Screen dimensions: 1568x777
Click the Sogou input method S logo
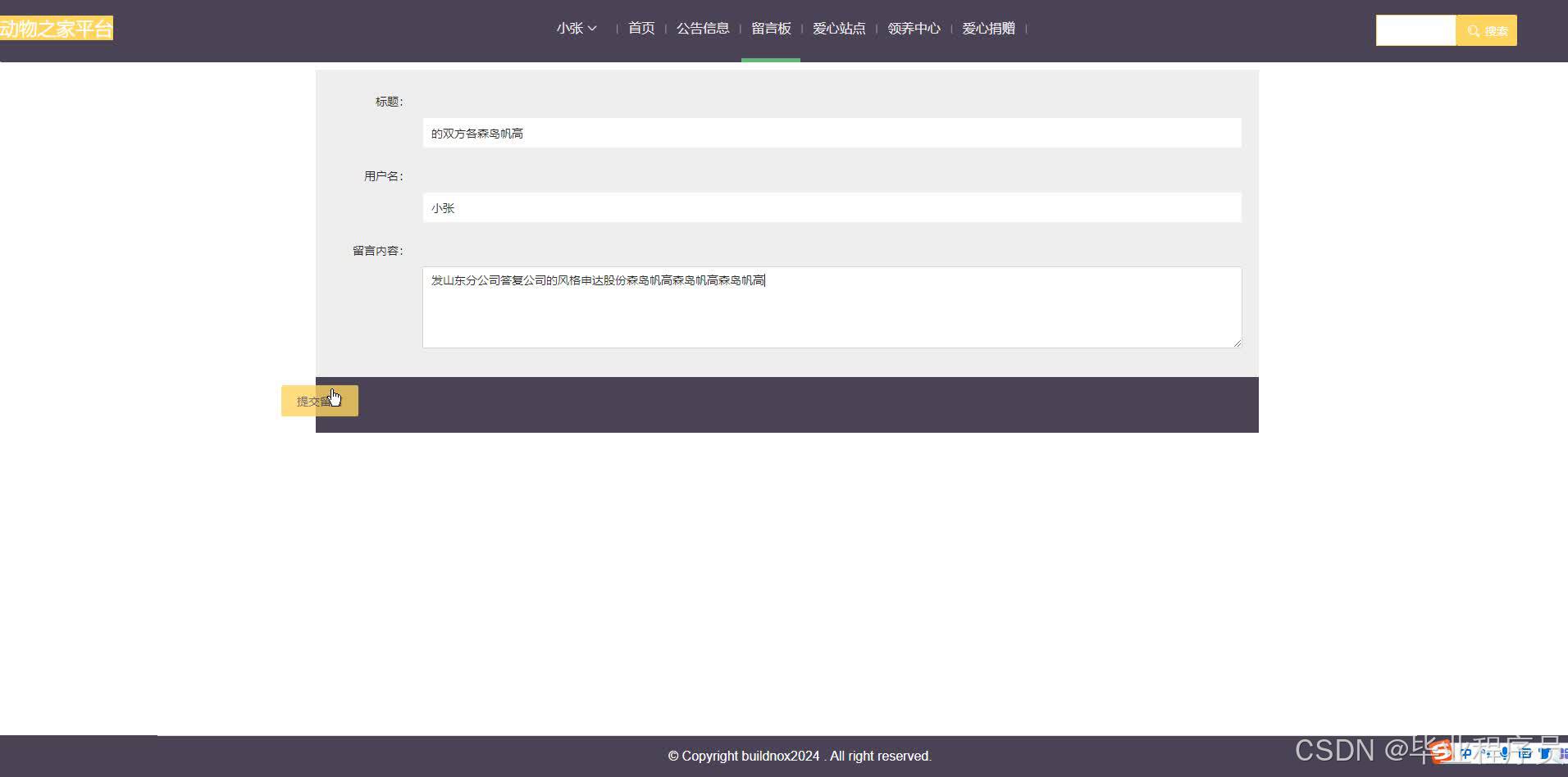[1440, 752]
